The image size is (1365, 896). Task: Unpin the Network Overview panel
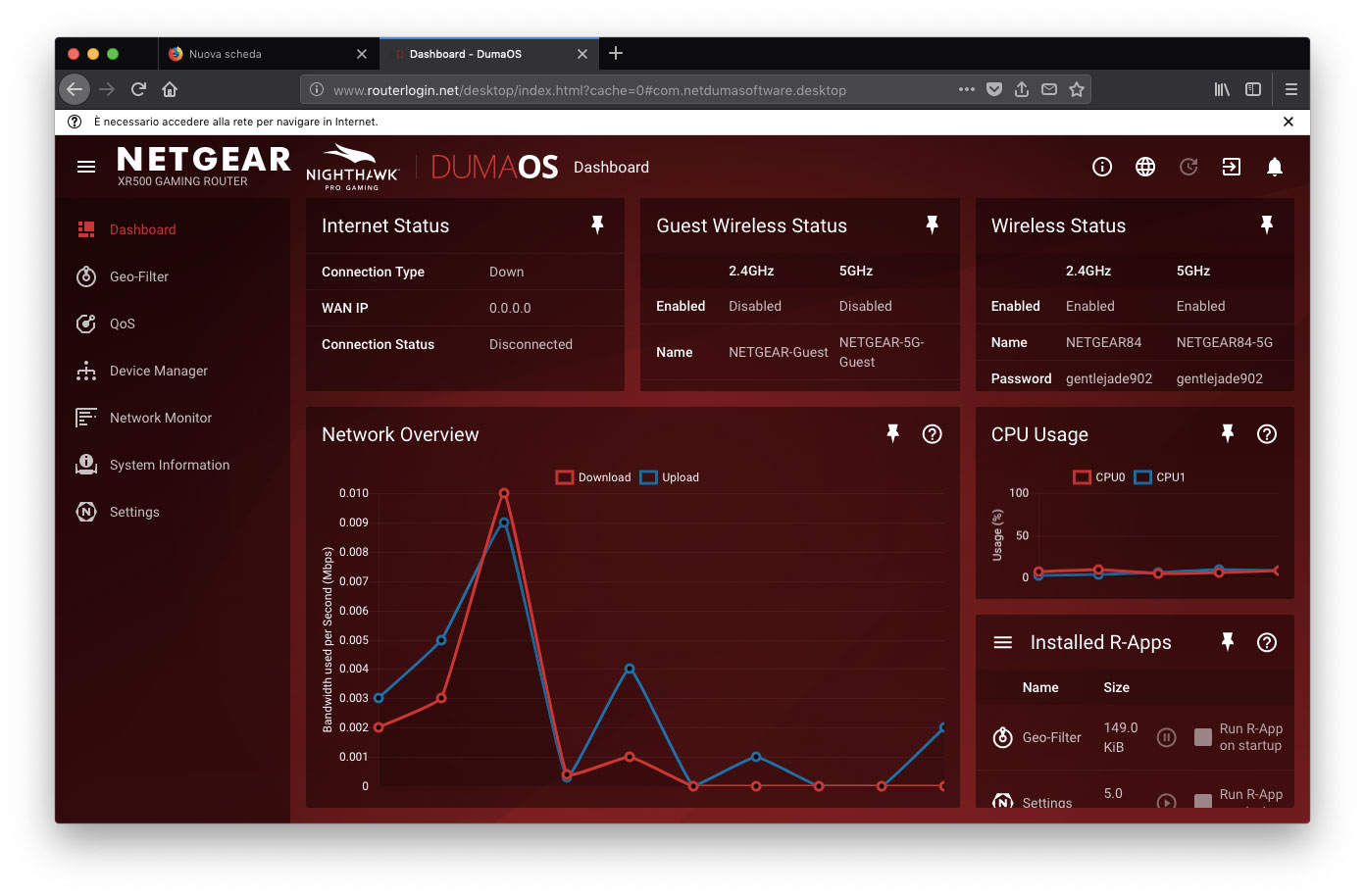893,433
